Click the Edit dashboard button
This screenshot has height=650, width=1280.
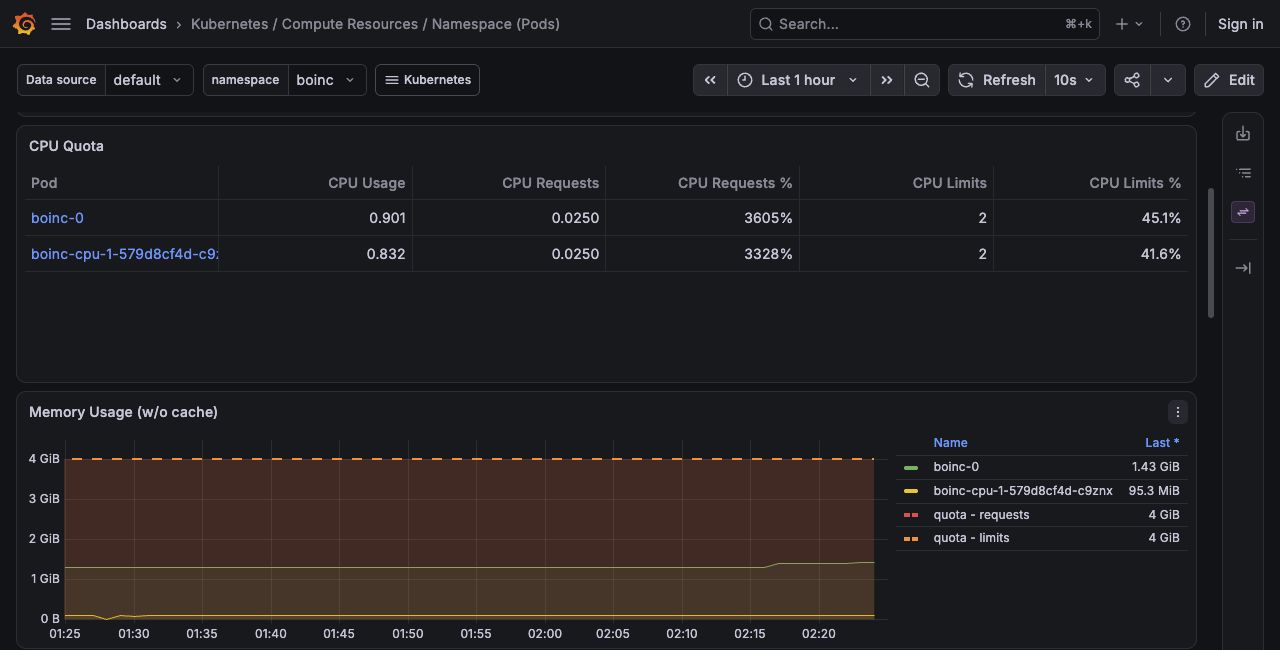[x=1229, y=80]
